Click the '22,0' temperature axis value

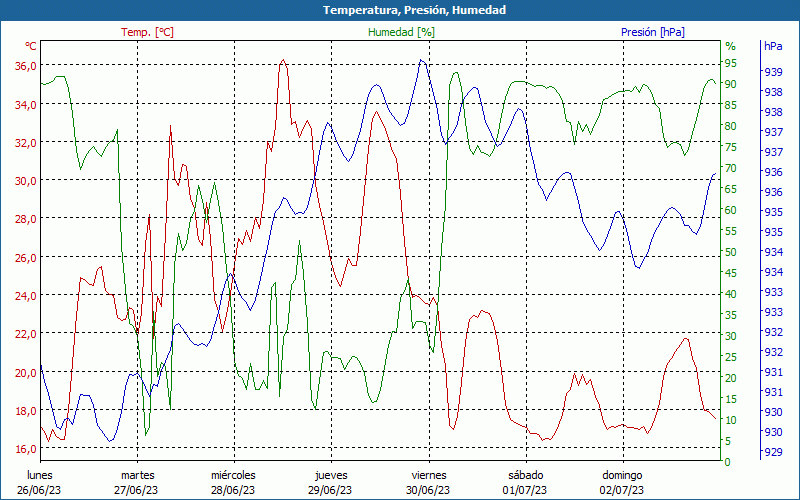pyautogui.click(x=26, y=334)
